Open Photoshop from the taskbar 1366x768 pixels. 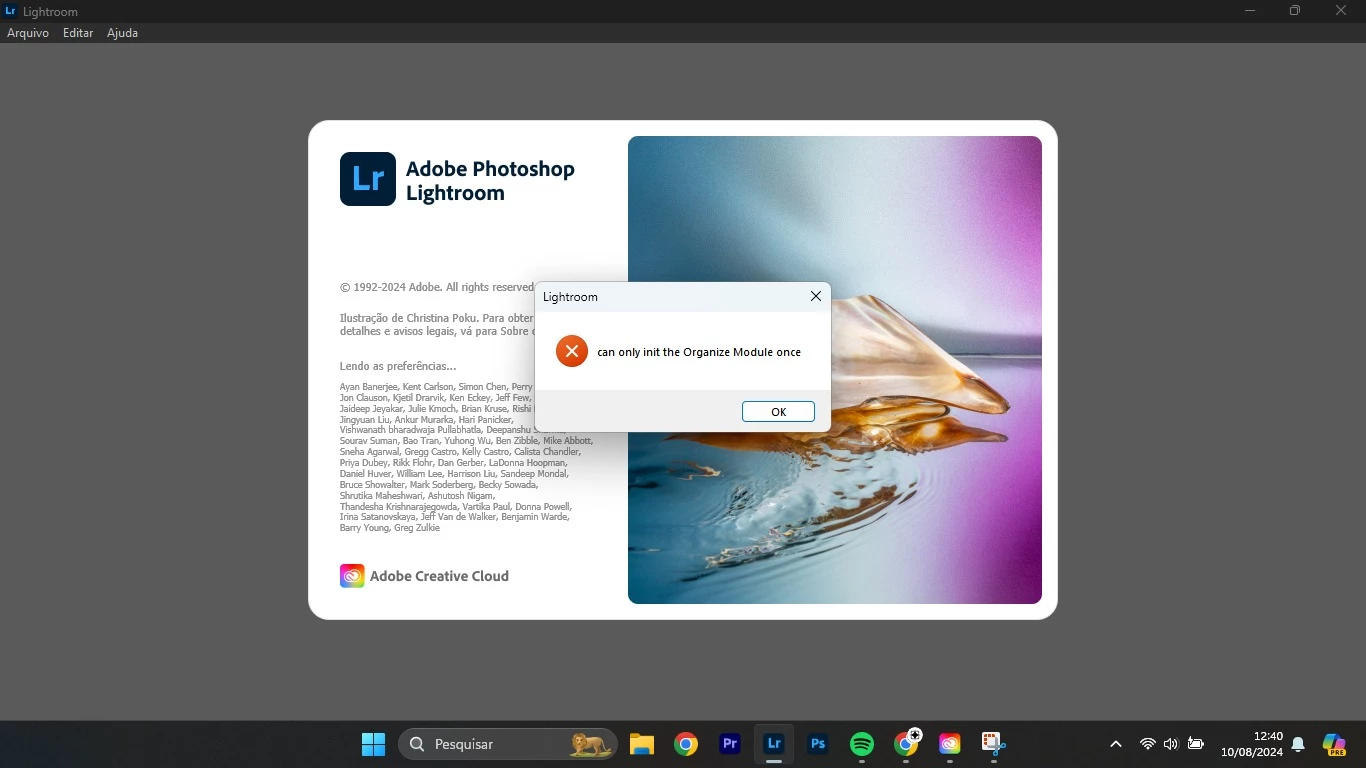point(818,744)
